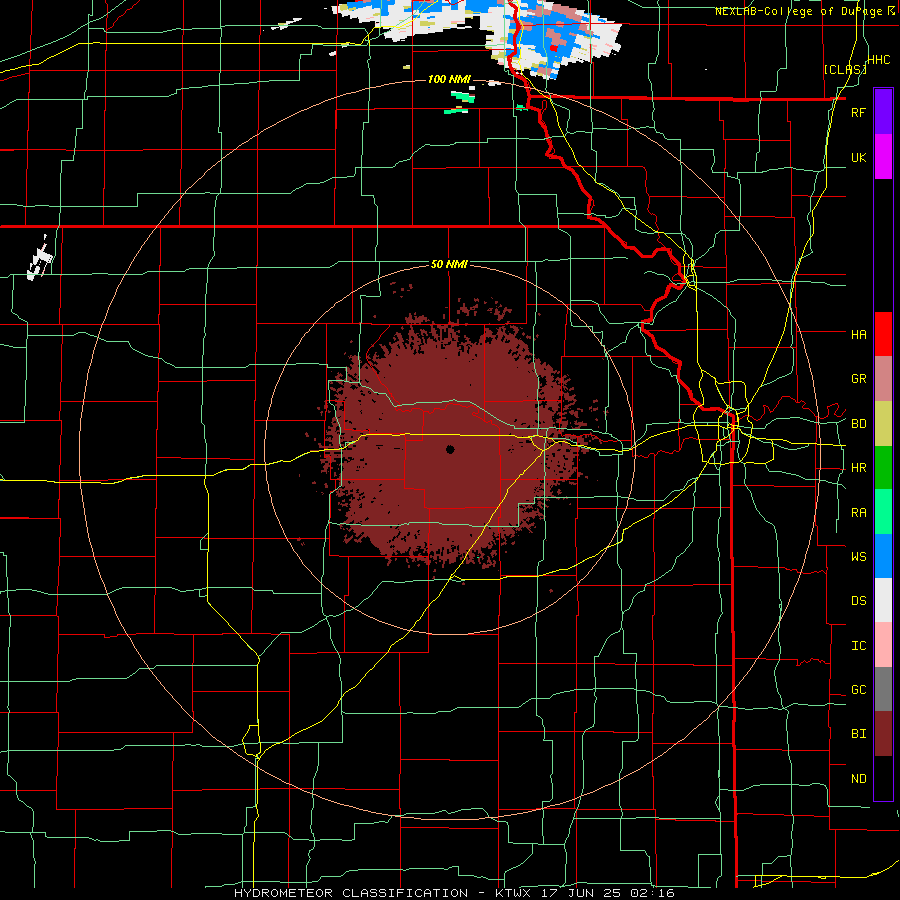The width and height of the screenshot is (900, 900).
Task: Select the 'WS' legend label text
Action: pyautogui.click(x=858, y=557)
